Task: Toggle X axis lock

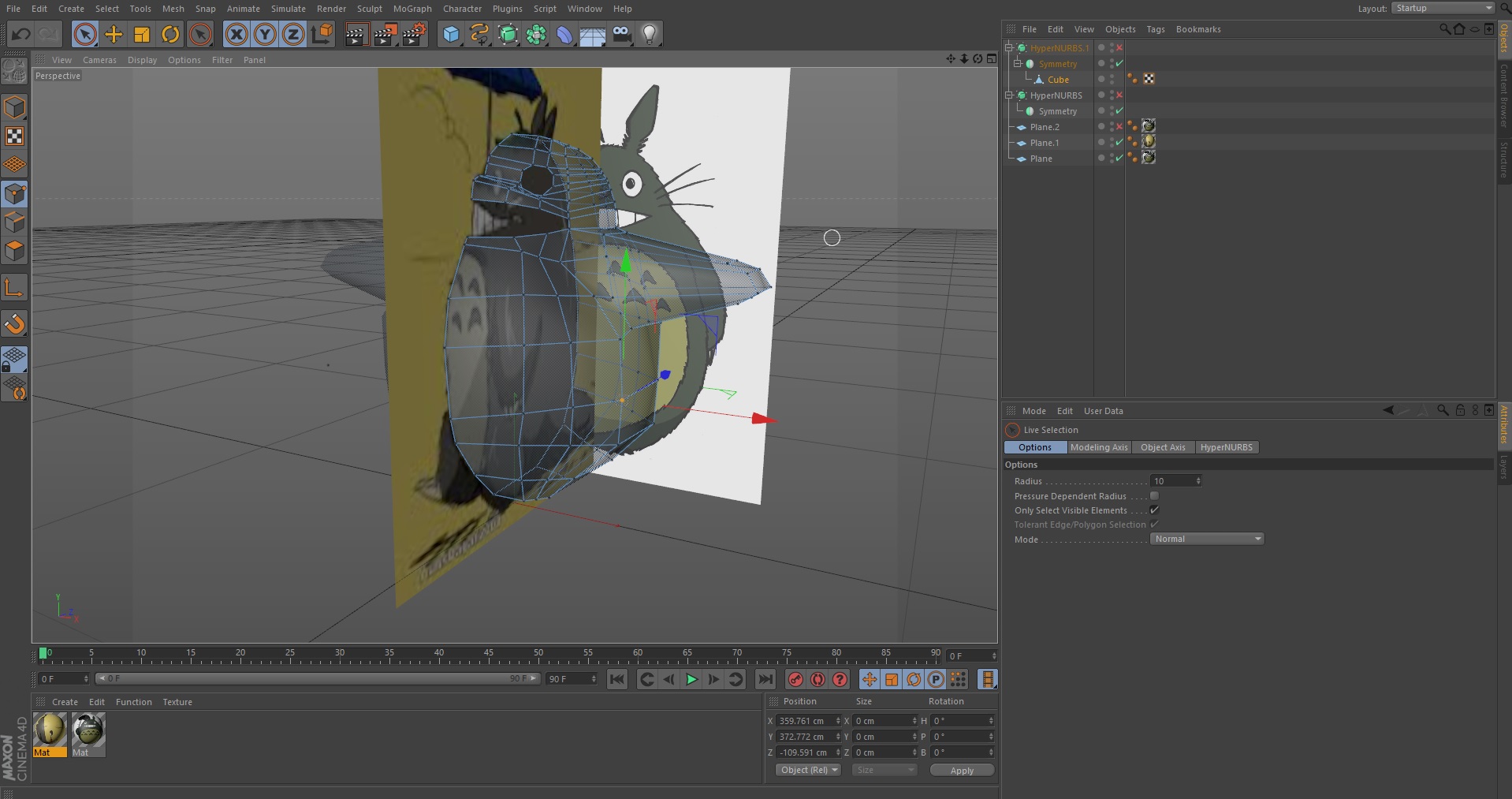Action: [x=236, y=34]
